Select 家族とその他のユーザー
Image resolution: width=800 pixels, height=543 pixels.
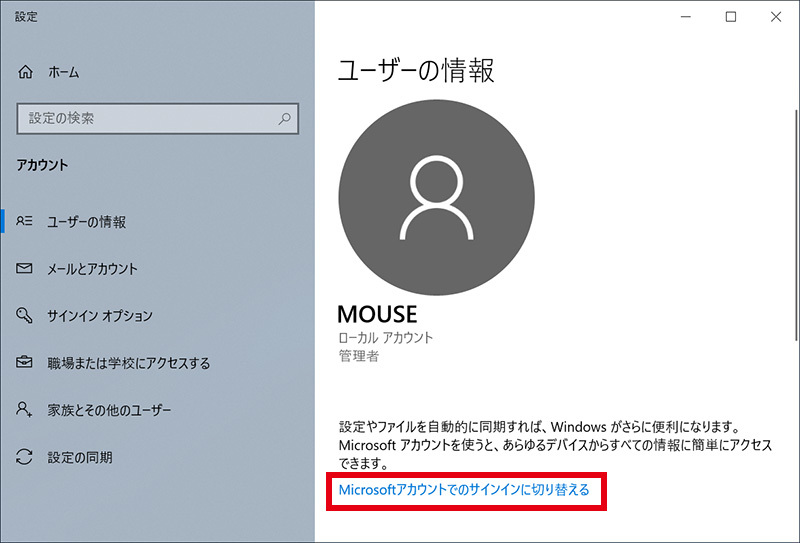[x=158, y=409]
